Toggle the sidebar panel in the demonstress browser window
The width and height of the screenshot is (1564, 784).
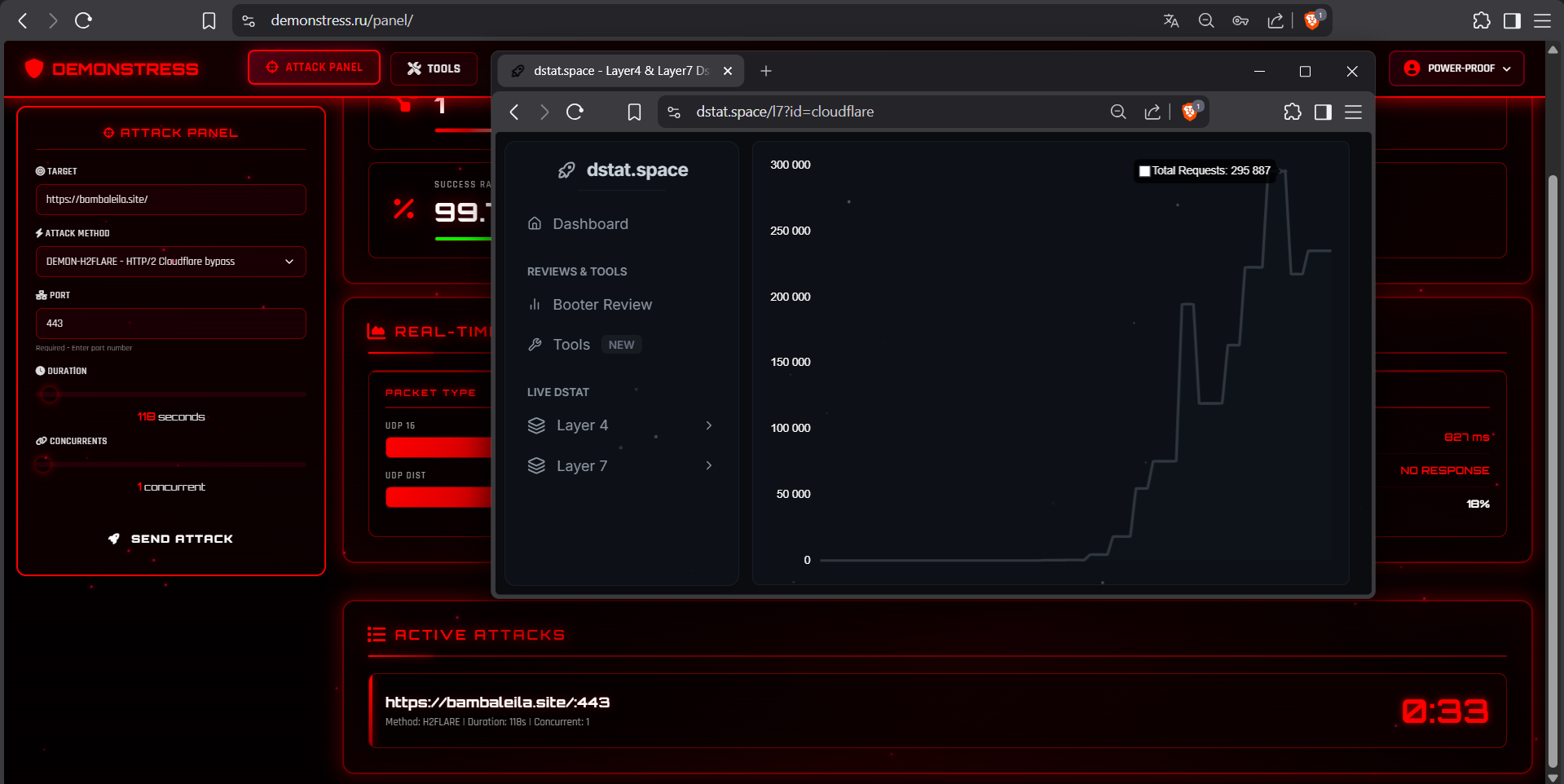pos(1512,20)
